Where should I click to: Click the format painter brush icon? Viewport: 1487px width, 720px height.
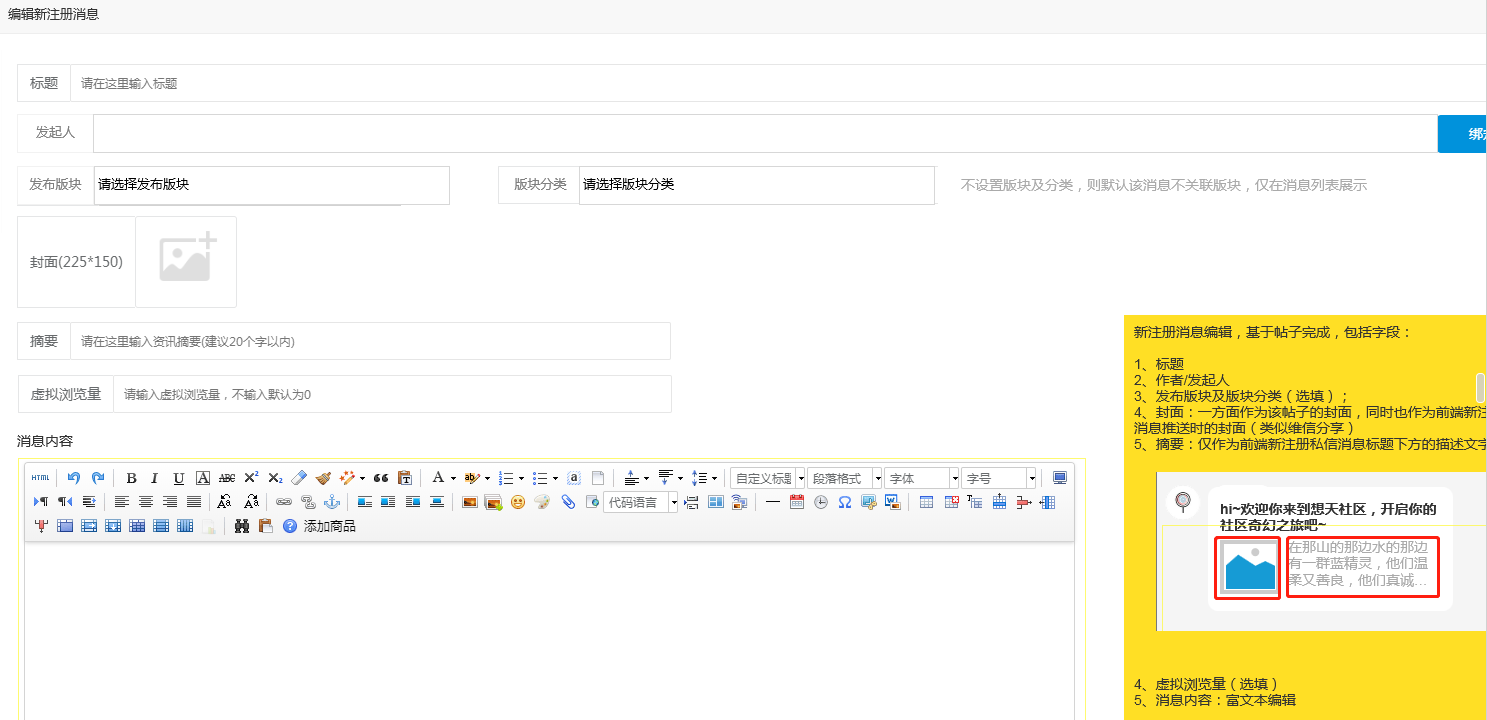click(323, 478)
